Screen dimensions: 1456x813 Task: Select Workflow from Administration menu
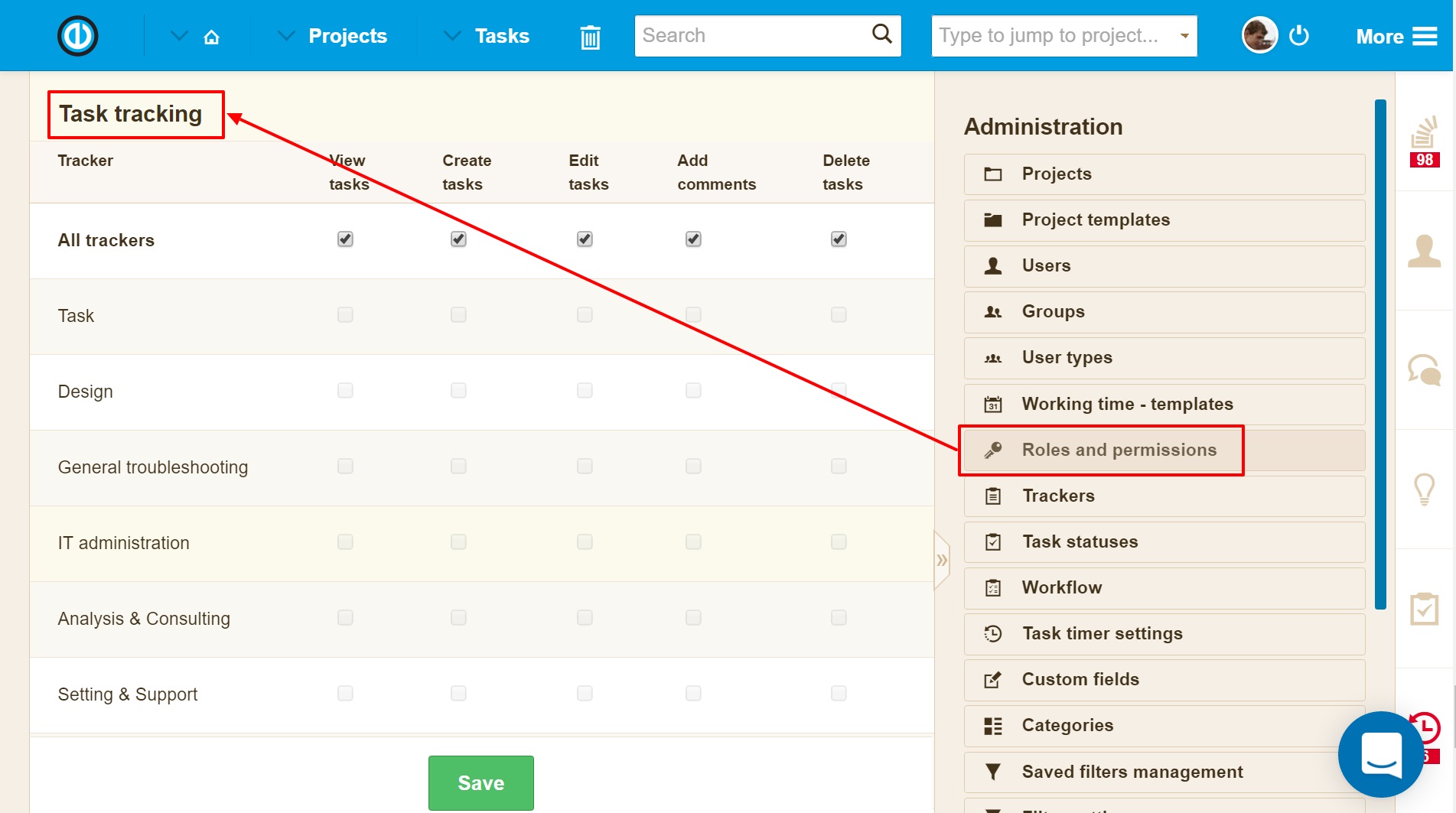tap(1061, 588)
